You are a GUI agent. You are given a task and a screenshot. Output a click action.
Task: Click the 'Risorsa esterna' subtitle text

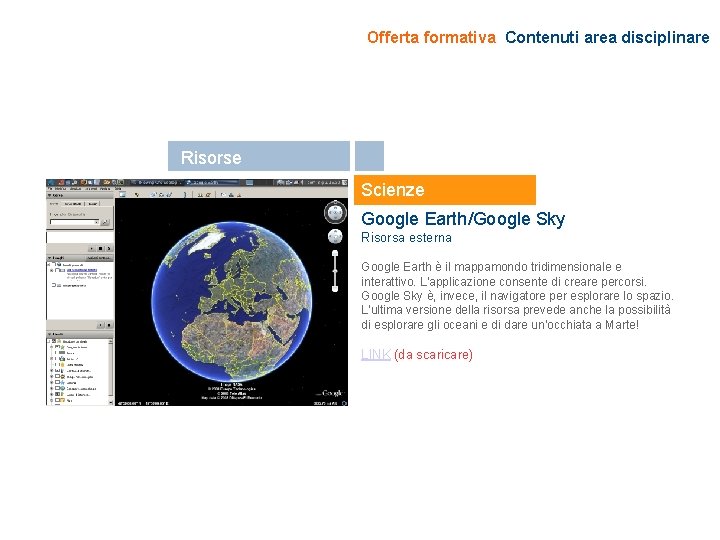pyautogui.click(x=406, y=238)
